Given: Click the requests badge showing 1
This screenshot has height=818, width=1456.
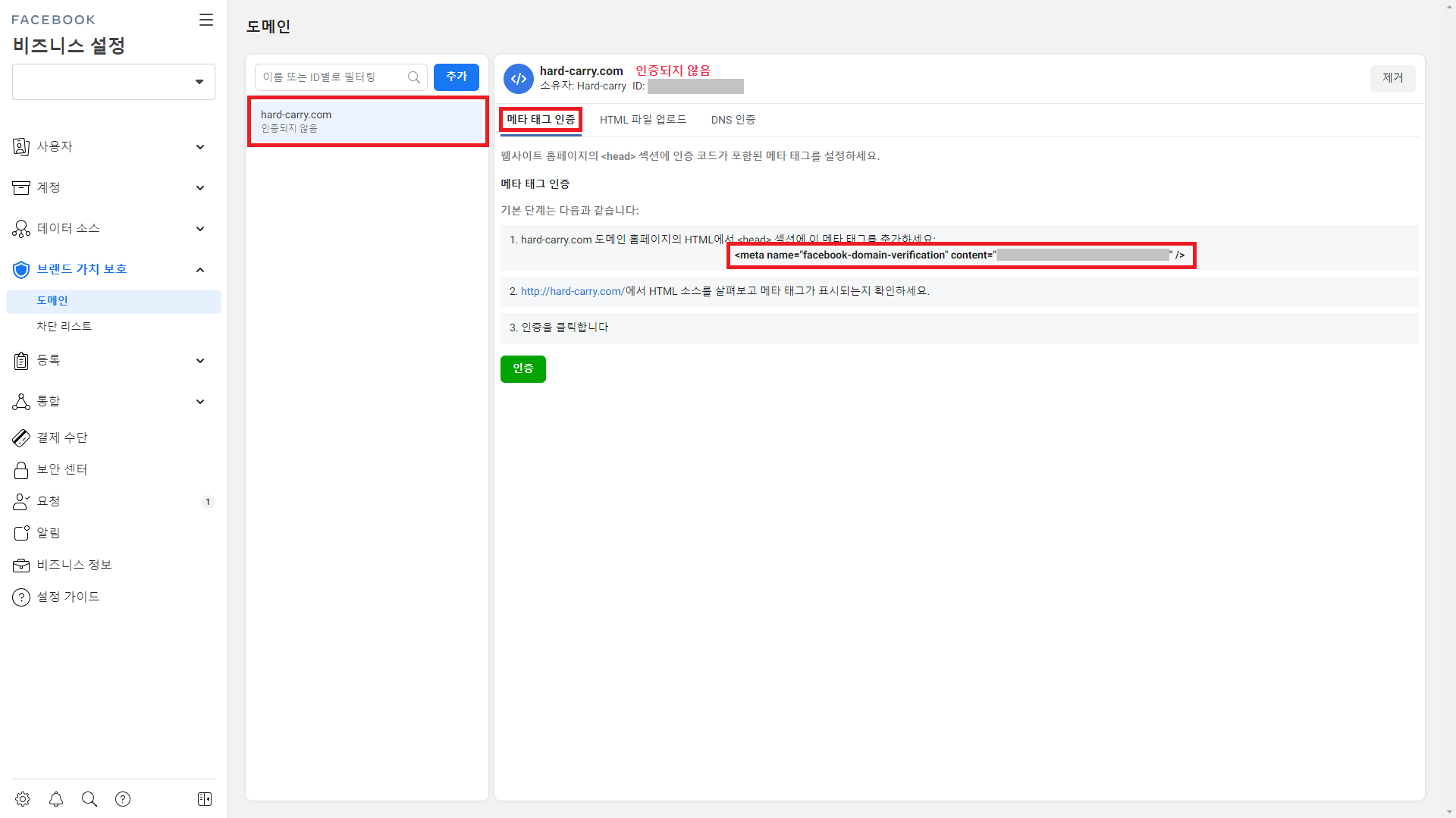Looking at the screenshot, I should tap(208, 502).
